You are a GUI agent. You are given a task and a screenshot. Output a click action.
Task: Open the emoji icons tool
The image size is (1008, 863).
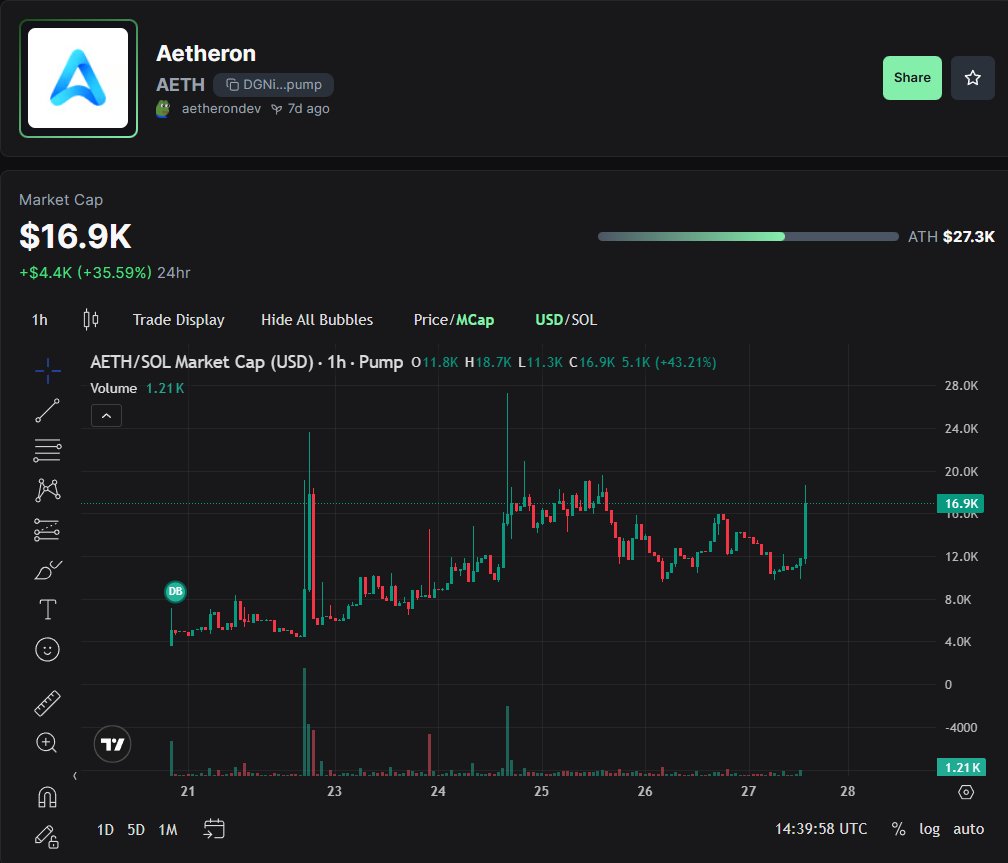point(48,650)
